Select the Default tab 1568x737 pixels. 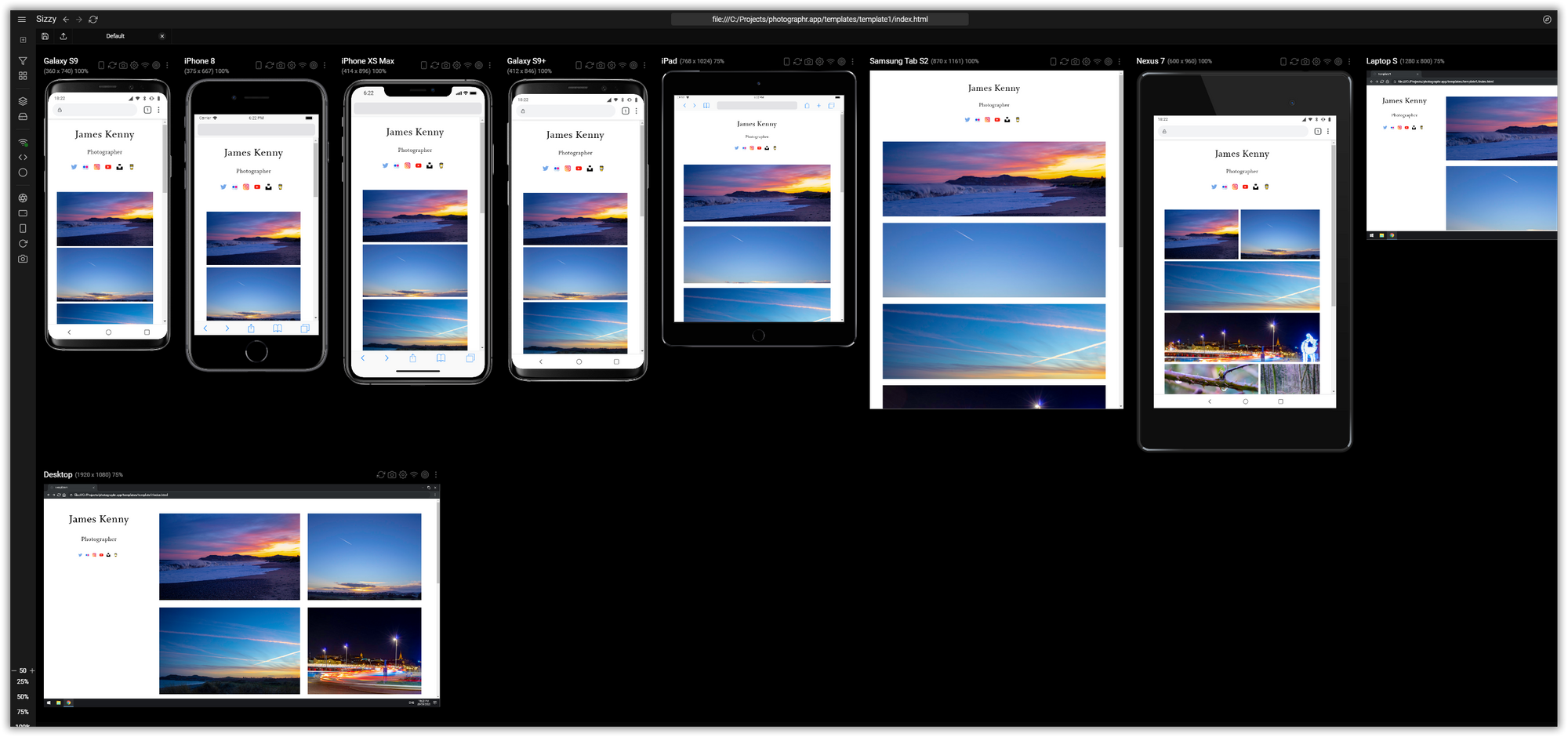[x=115, y=36]
